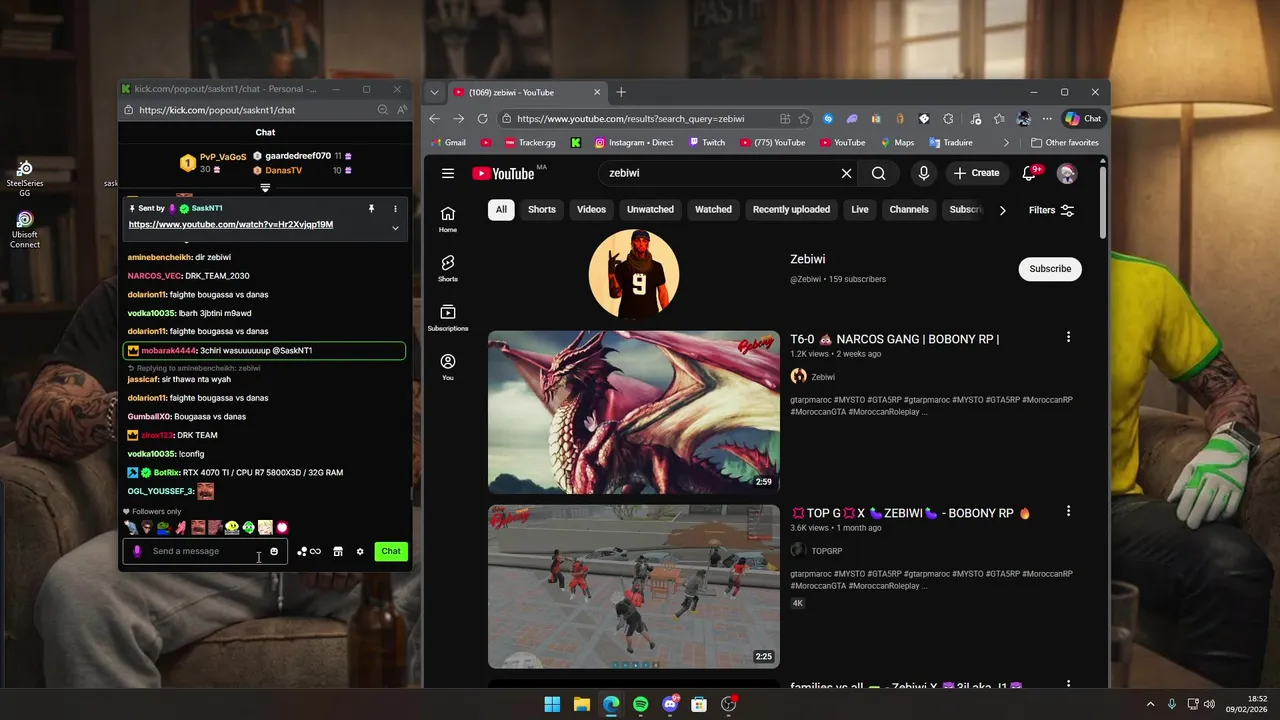Select the Channels filter chip
This screenshot has width=1280, height=720.
point(909,210)
